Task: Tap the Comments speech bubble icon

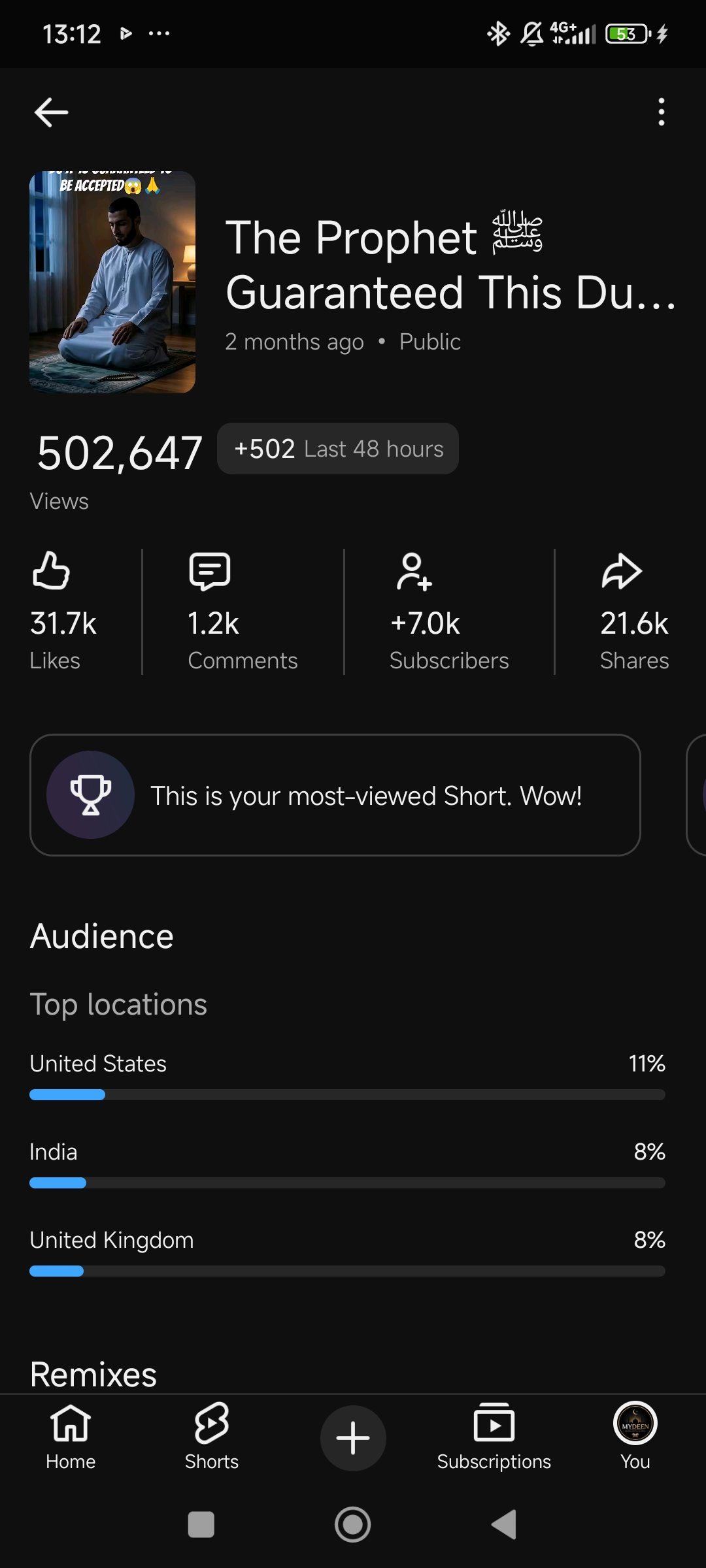Action: [x=210, y=571]
